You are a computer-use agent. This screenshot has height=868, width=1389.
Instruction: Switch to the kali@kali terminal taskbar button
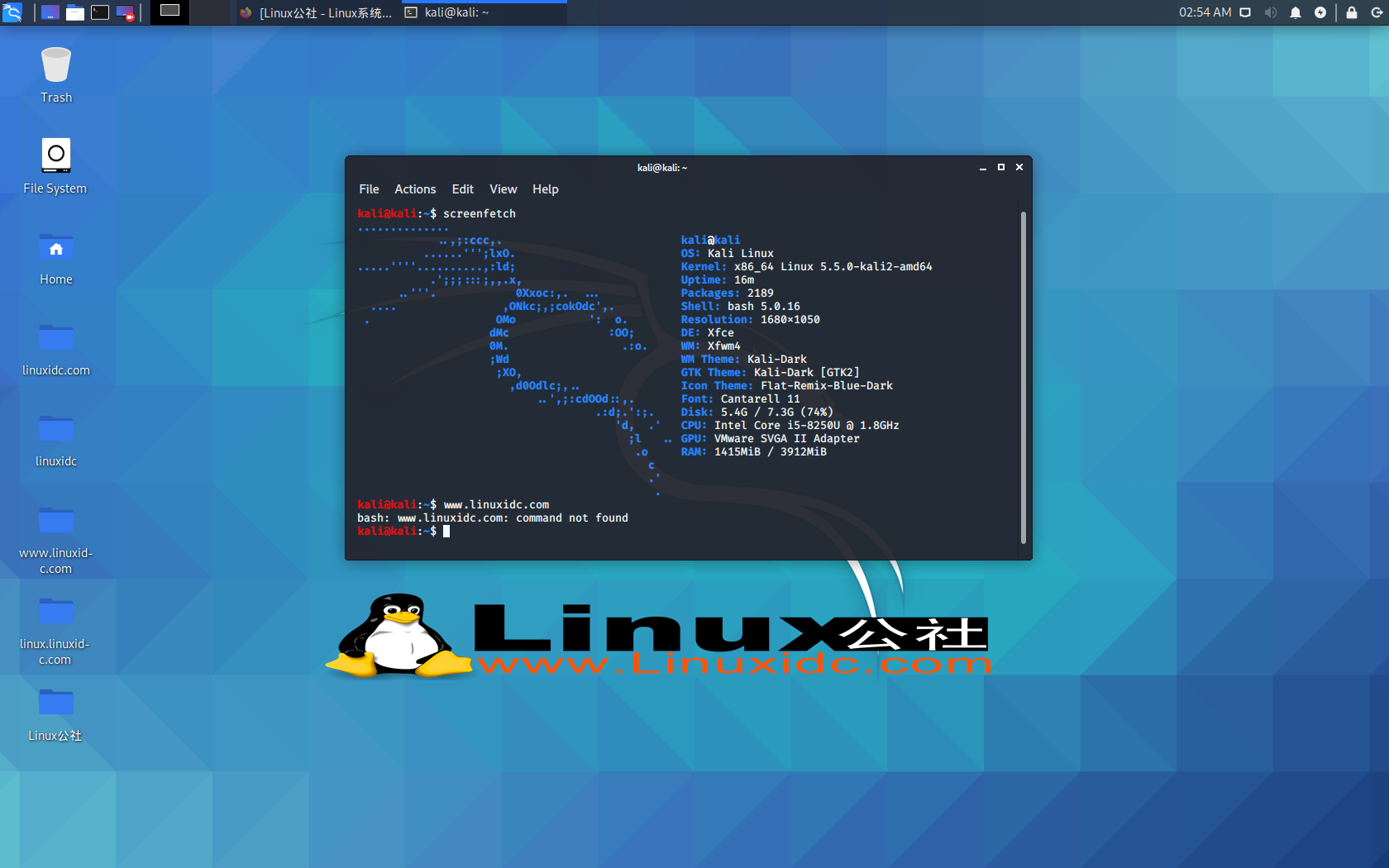[483, 12]
